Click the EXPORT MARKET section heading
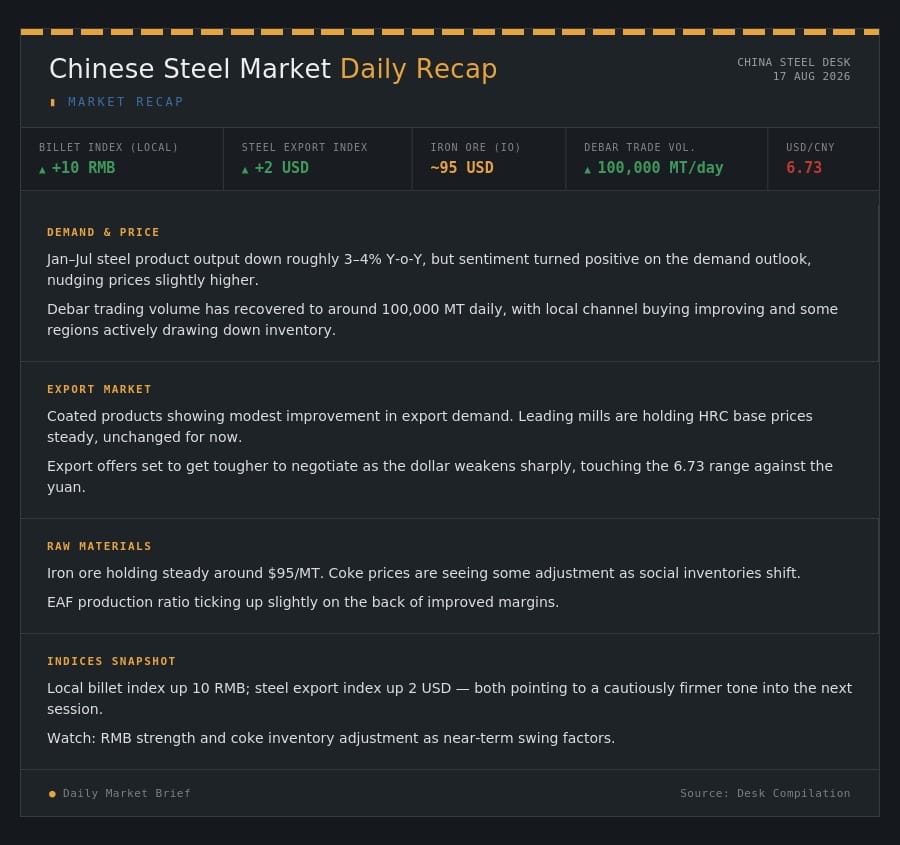 (99, 389)
